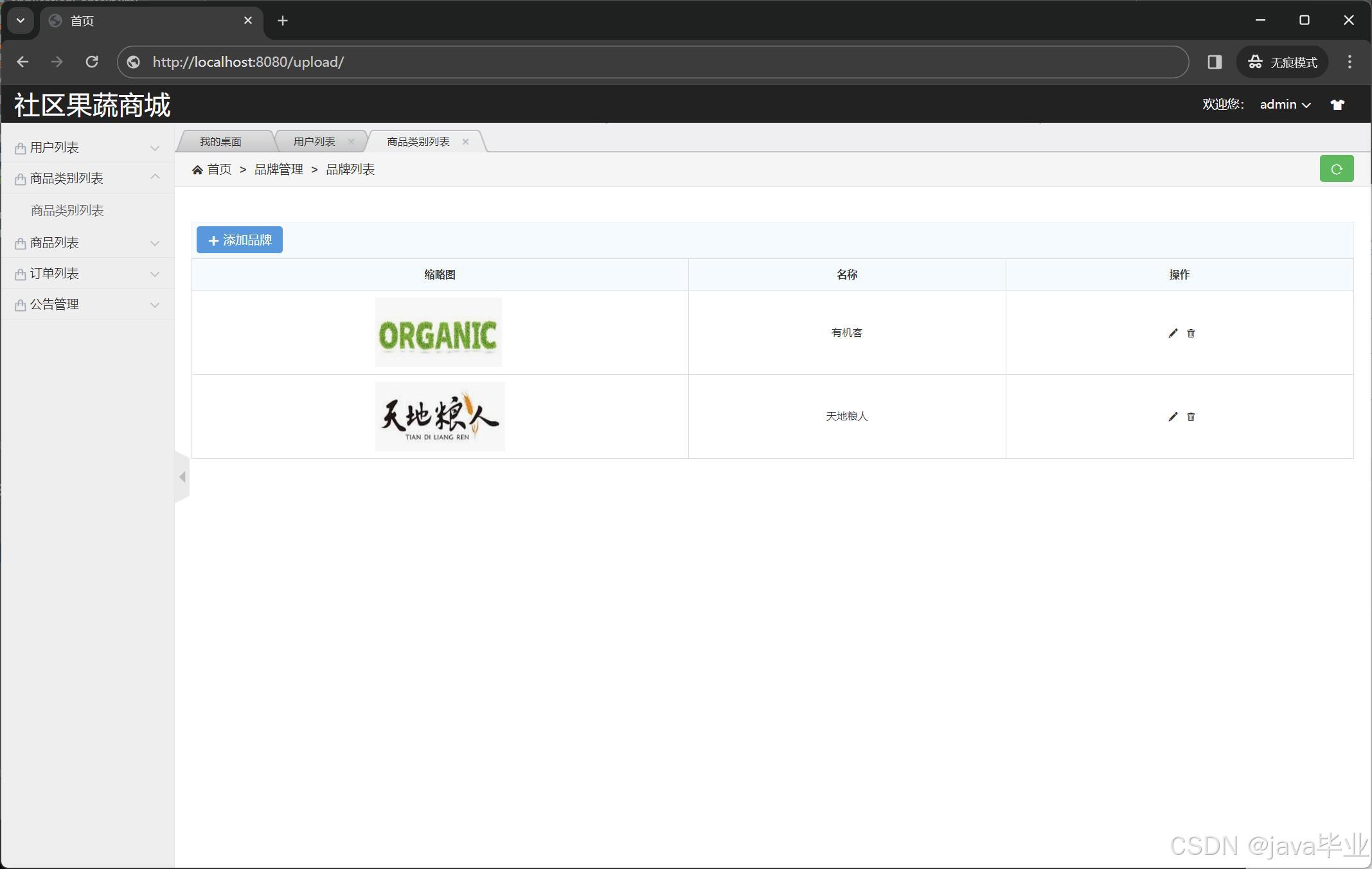Close the 用户列表 tab

tap(351, 141)
